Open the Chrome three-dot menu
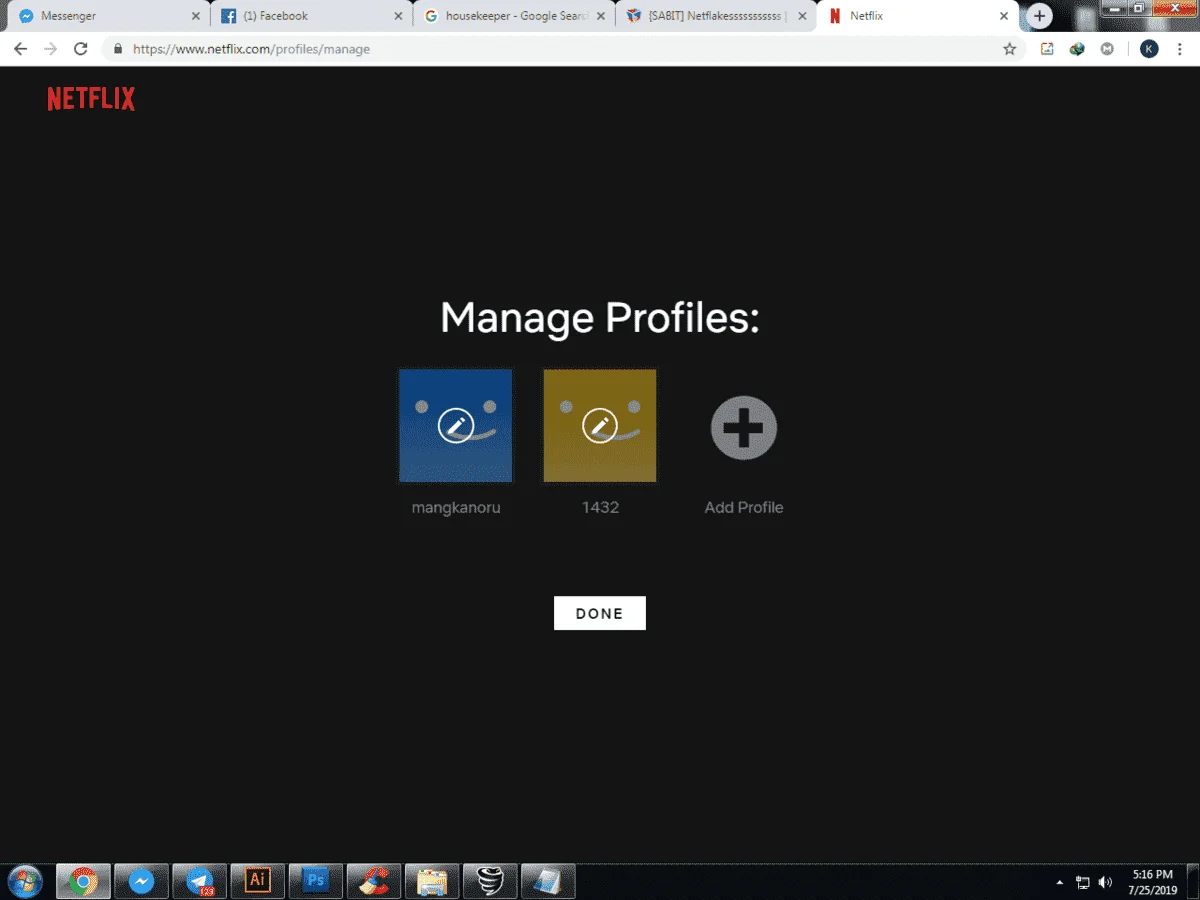The height and width of the screenshot is (900, 1200). point(1180,49)
